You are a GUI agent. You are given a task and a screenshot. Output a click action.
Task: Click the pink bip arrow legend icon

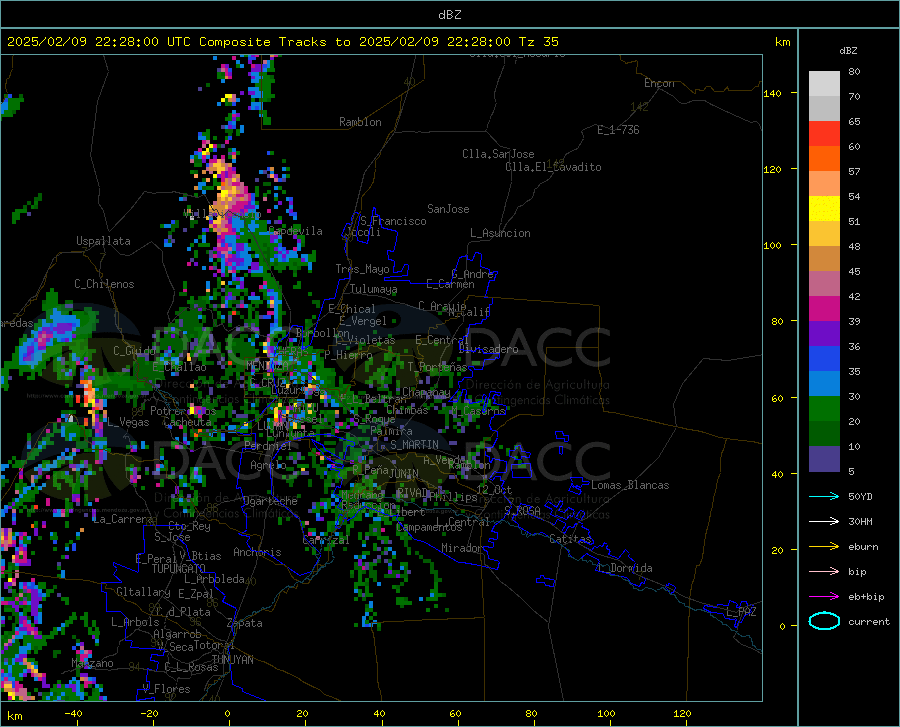[x=824, y=572]
